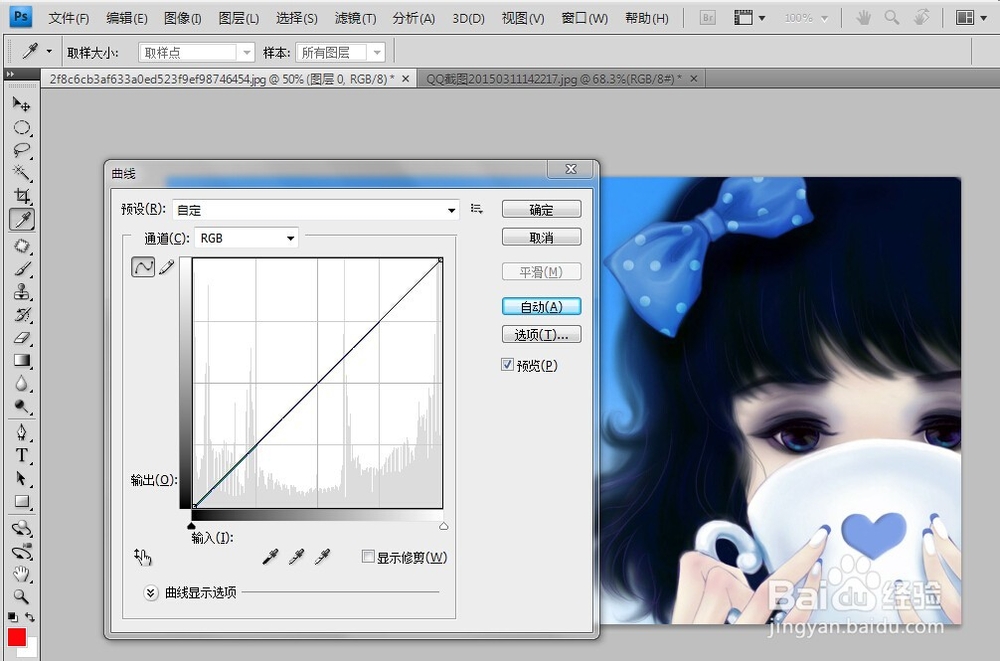Open the 图层(L) menu

pyautogui.click(x=239, y=18)
